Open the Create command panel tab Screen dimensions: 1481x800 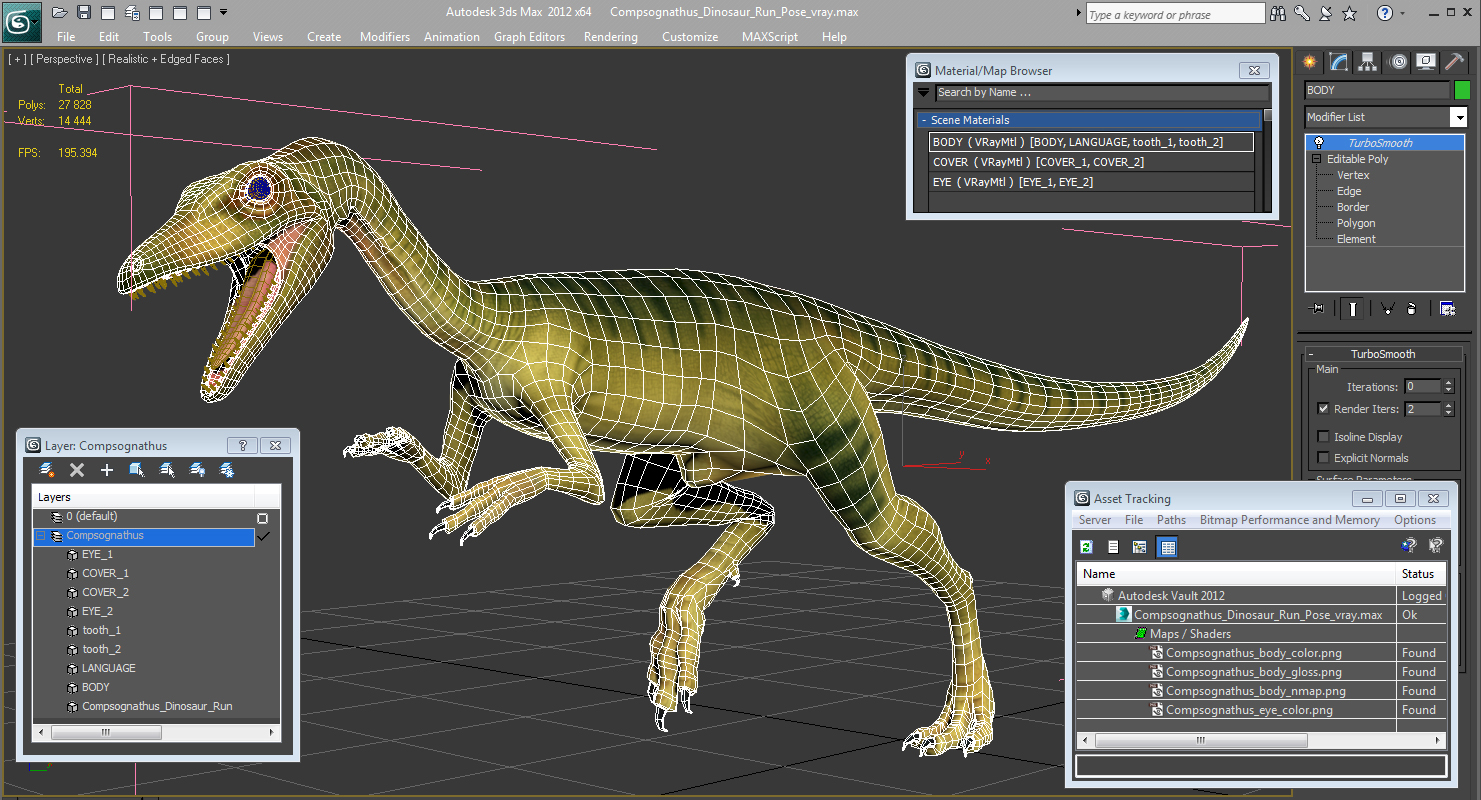[x=1309, y=62]
